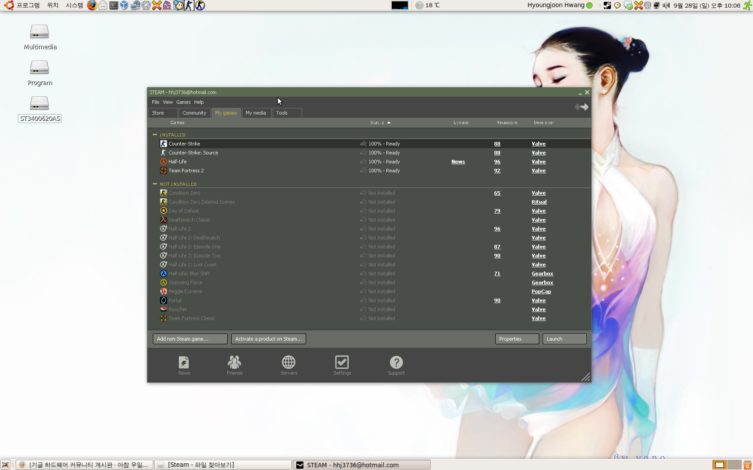Open the Servers globe icon in Steam
The image size is (753, 470).
pyautogui.click(x=289, y=365)
